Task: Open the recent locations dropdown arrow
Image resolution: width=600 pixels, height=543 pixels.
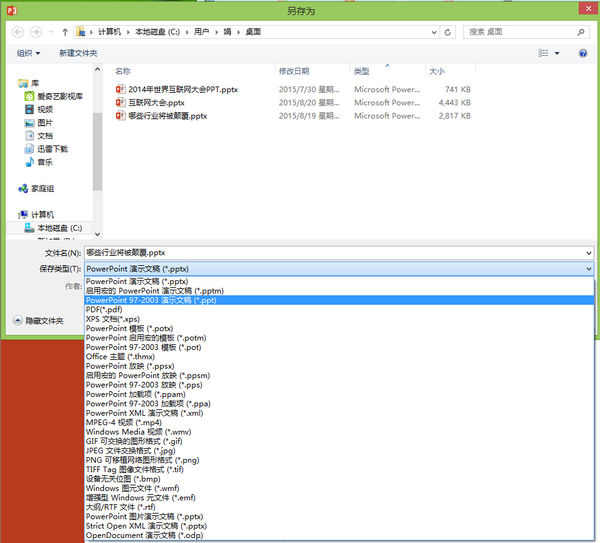Action: click(51, 32)
